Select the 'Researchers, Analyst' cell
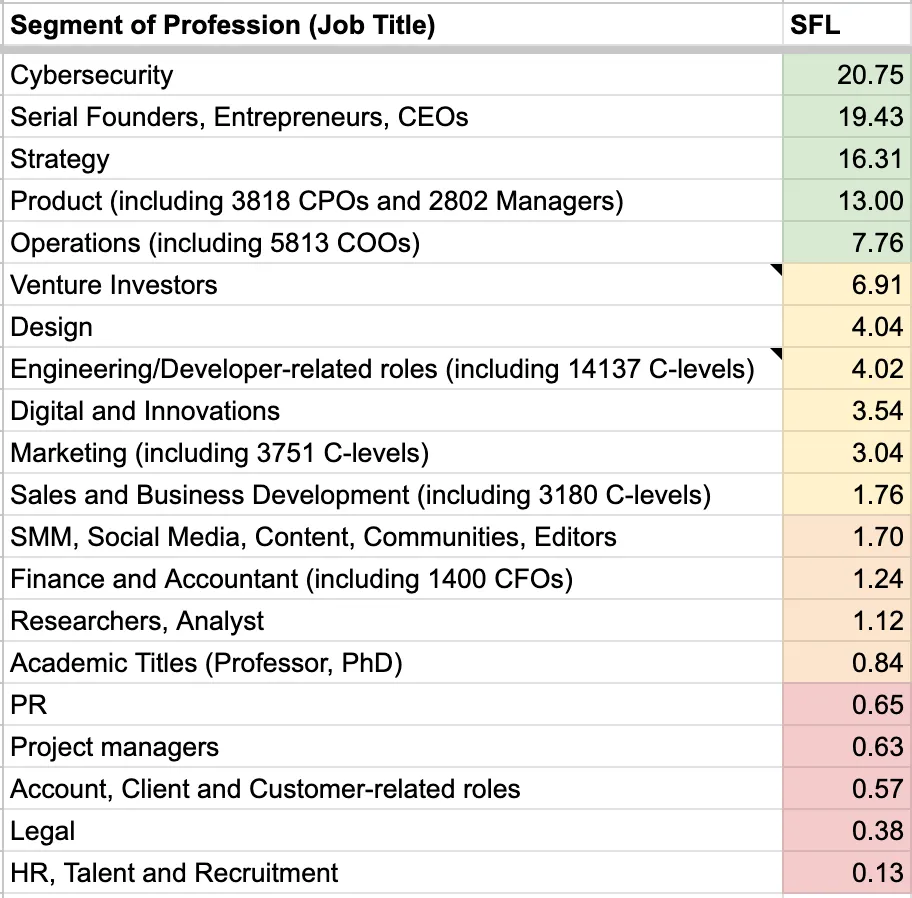 pos(393,621)
